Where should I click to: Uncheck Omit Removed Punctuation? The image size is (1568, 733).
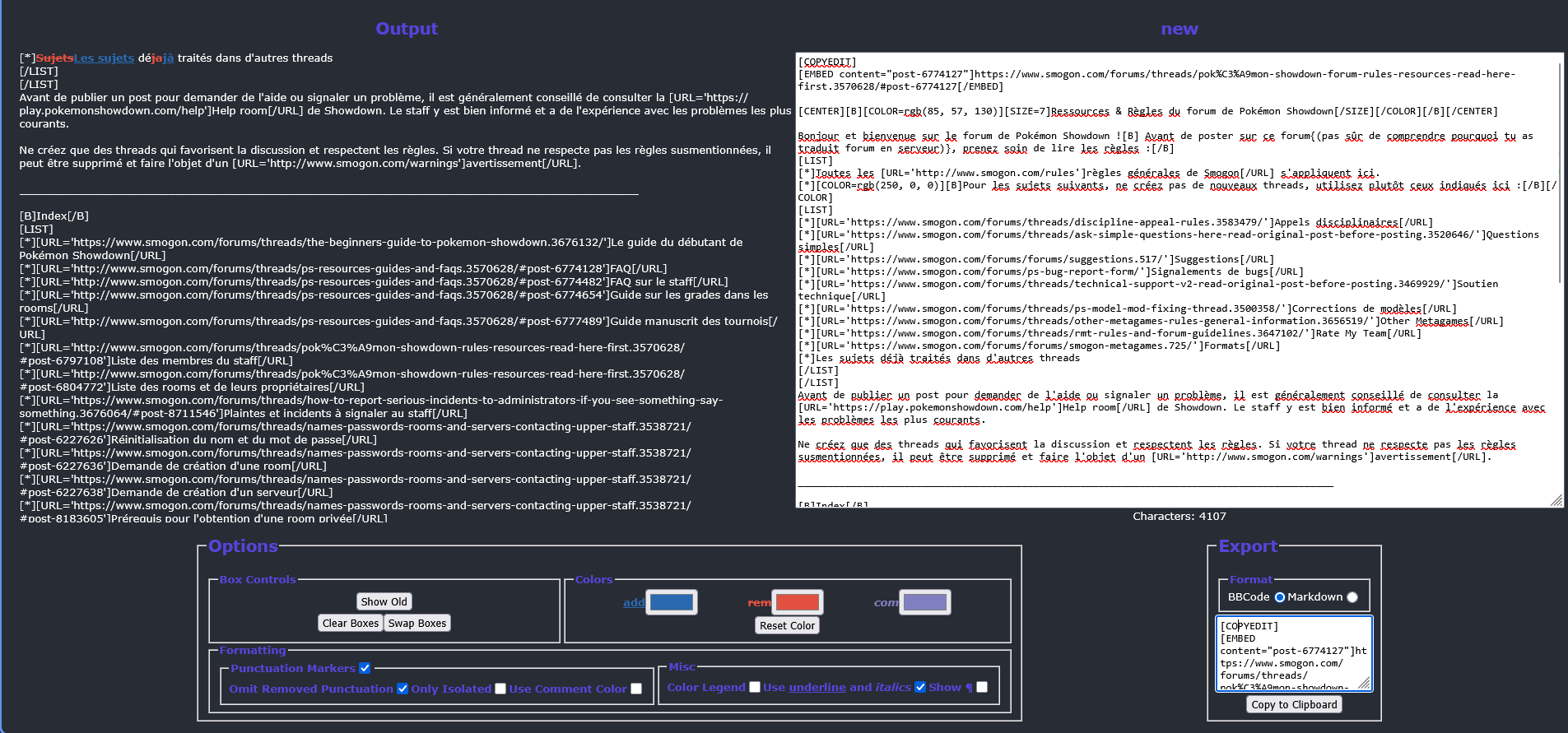tap(402, 689)
